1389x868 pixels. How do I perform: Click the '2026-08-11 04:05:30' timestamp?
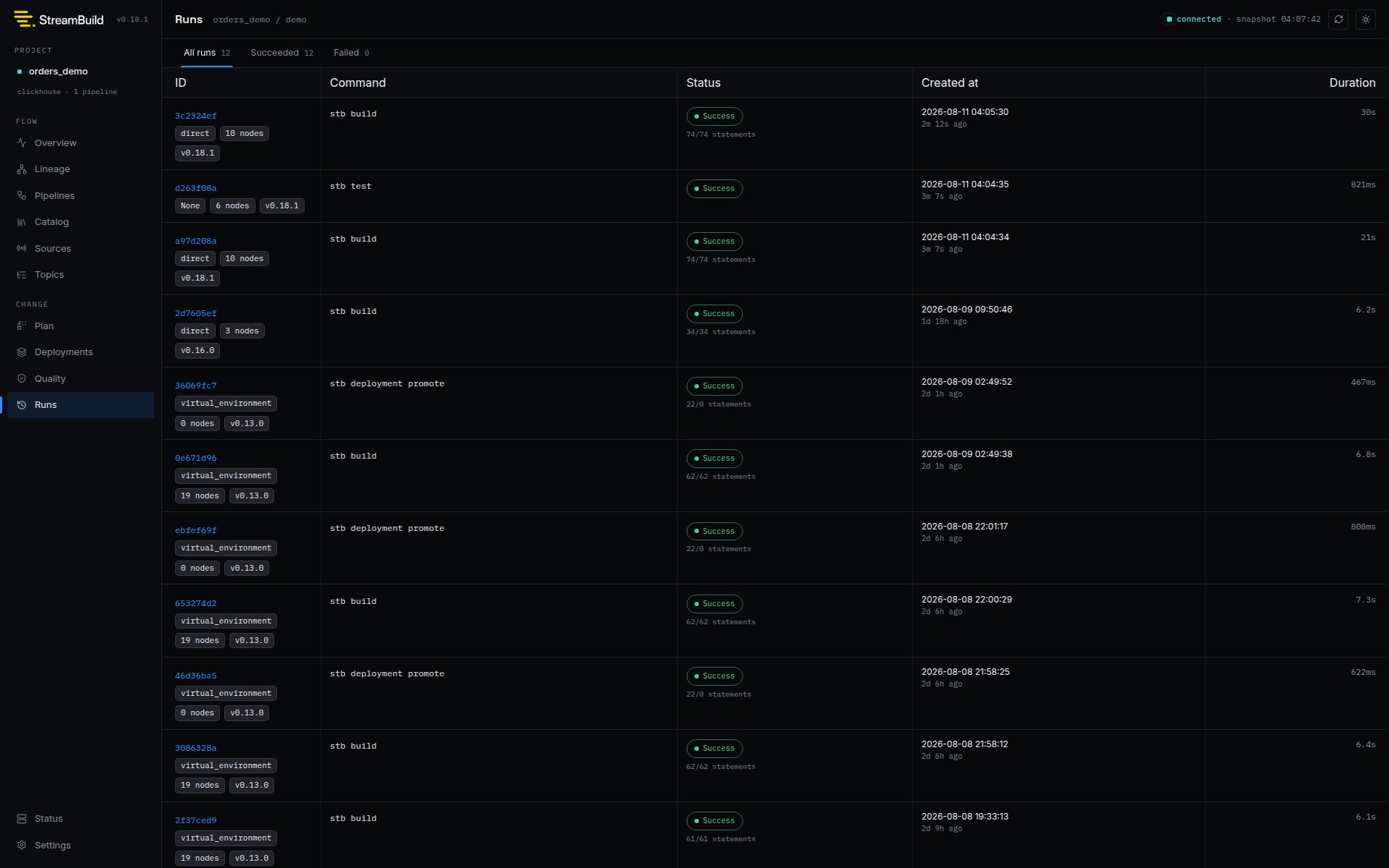(965, 112)
